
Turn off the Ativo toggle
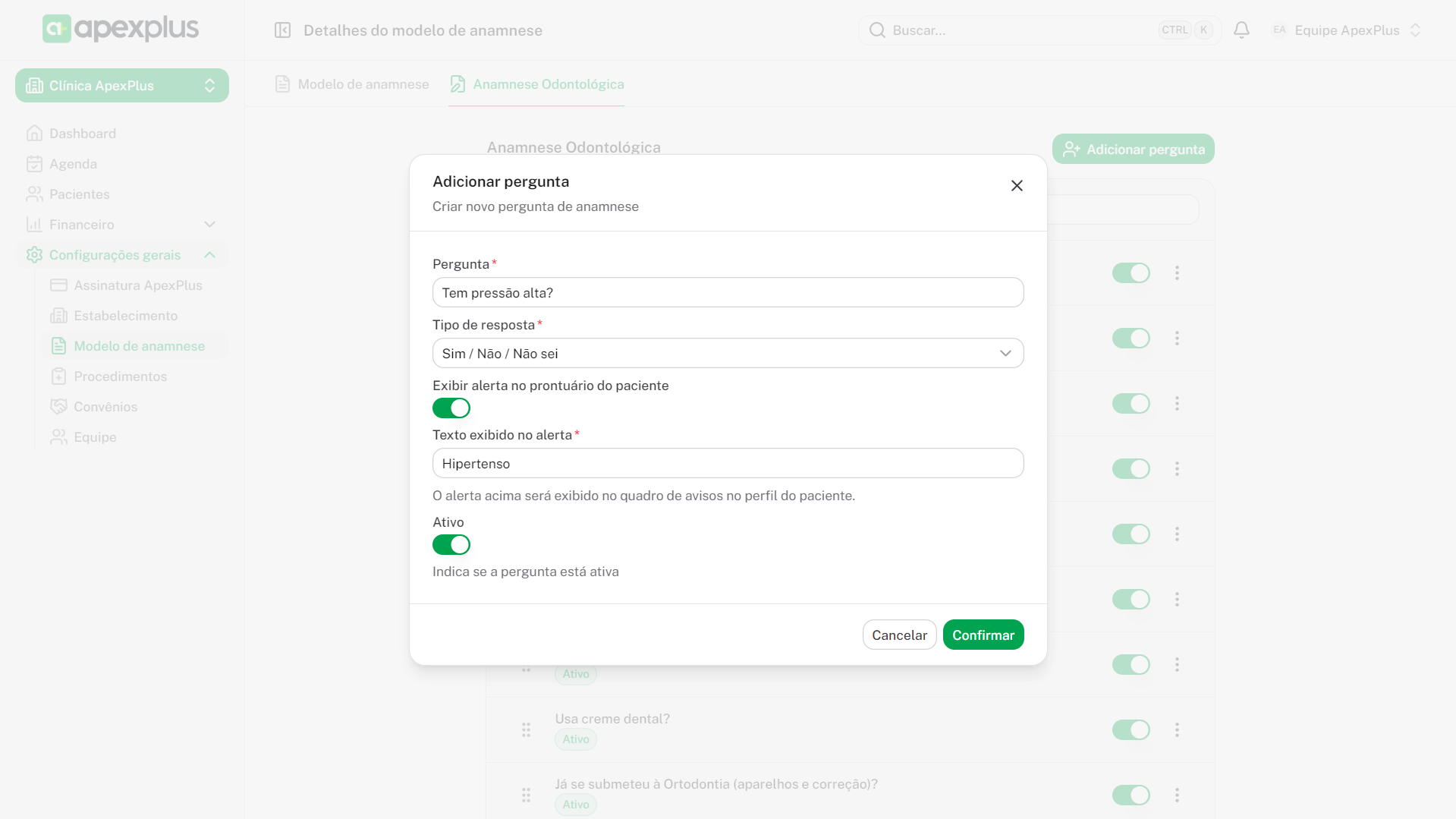coord(451,545)
